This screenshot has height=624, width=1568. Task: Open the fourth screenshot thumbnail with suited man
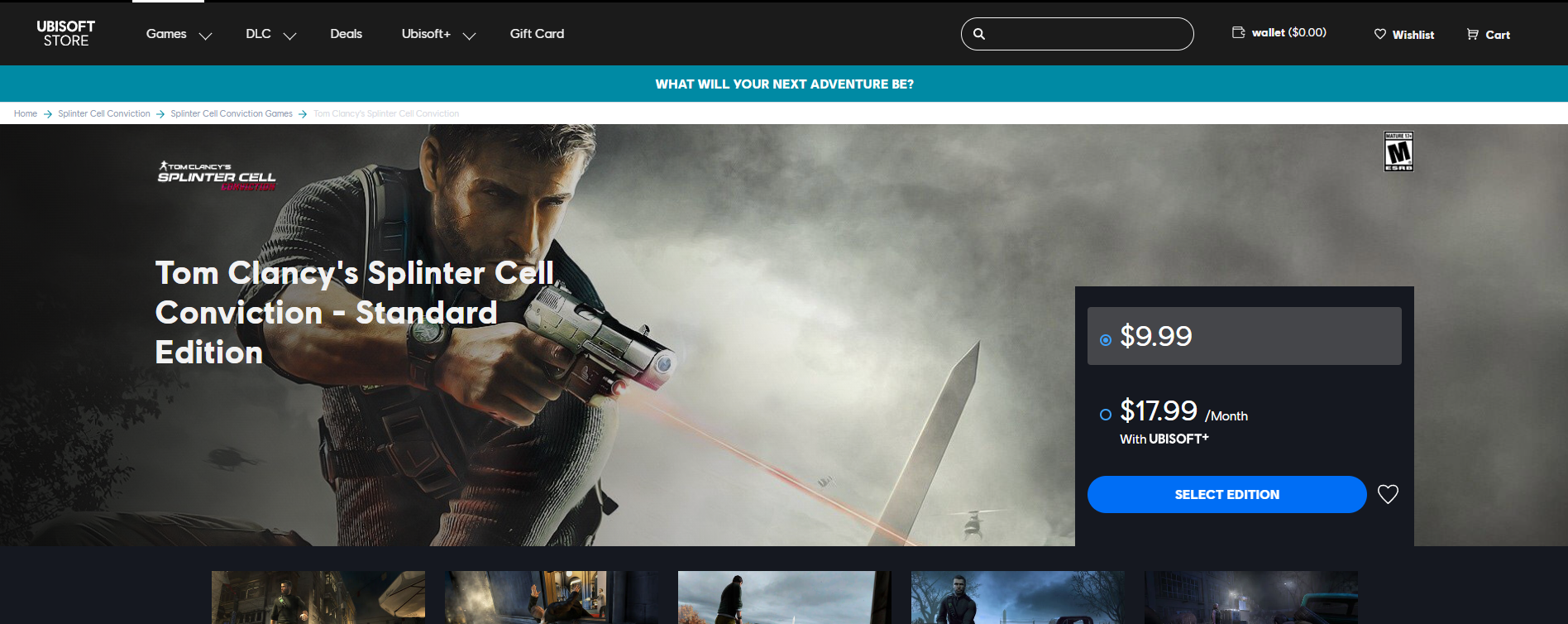coord(1018,598)
